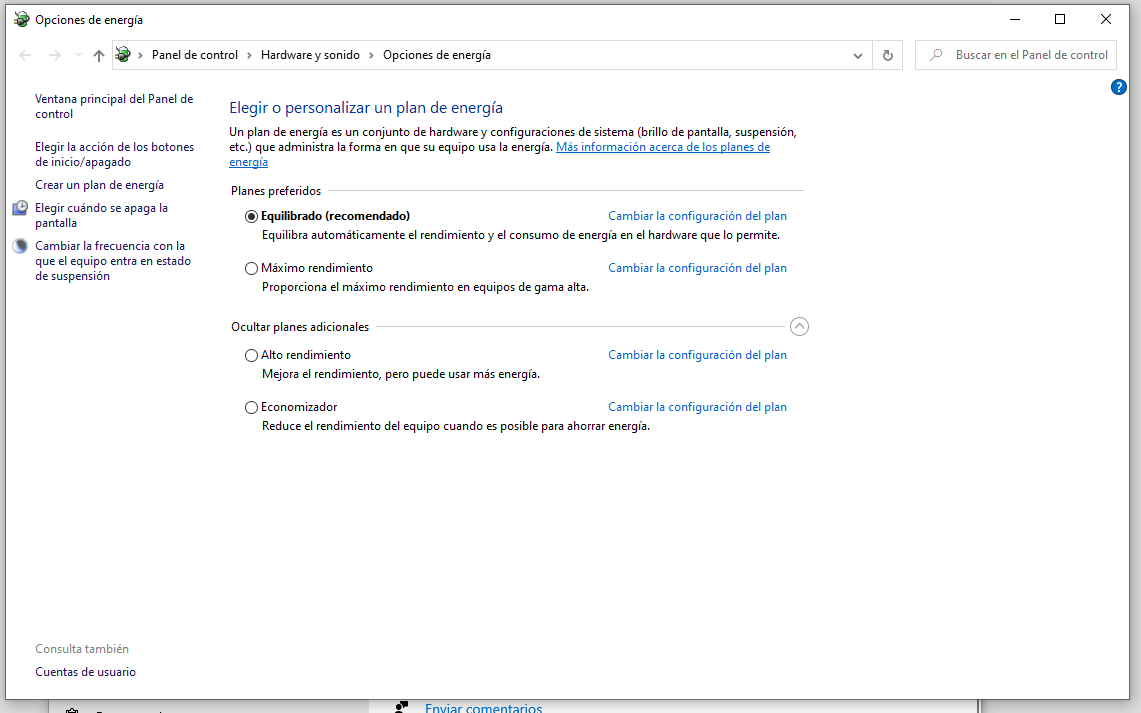The height and width of the screenshot is (713, 1141).
Task: Open help with the blue question mark
Action: pyautogui.click(x=1118, y=87)
